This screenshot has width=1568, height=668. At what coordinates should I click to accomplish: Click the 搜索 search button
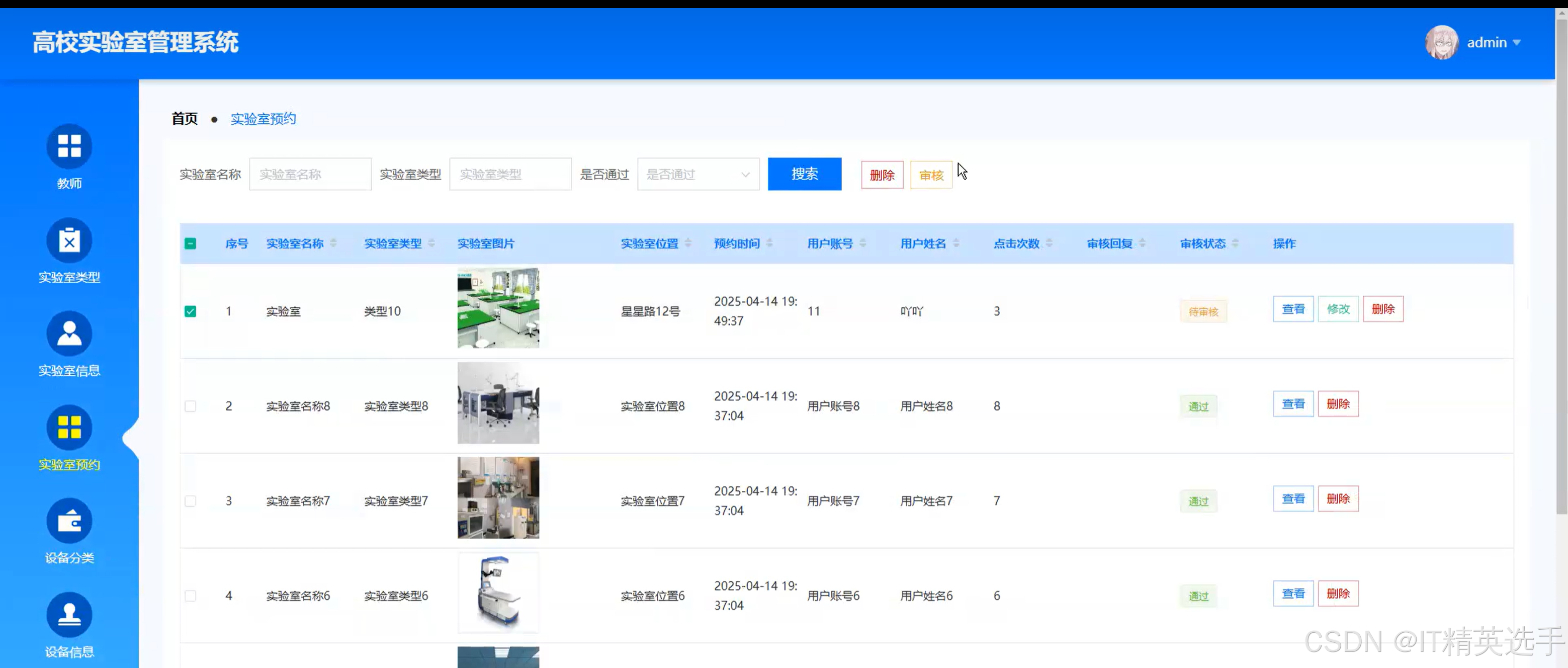tap(804, 174)
